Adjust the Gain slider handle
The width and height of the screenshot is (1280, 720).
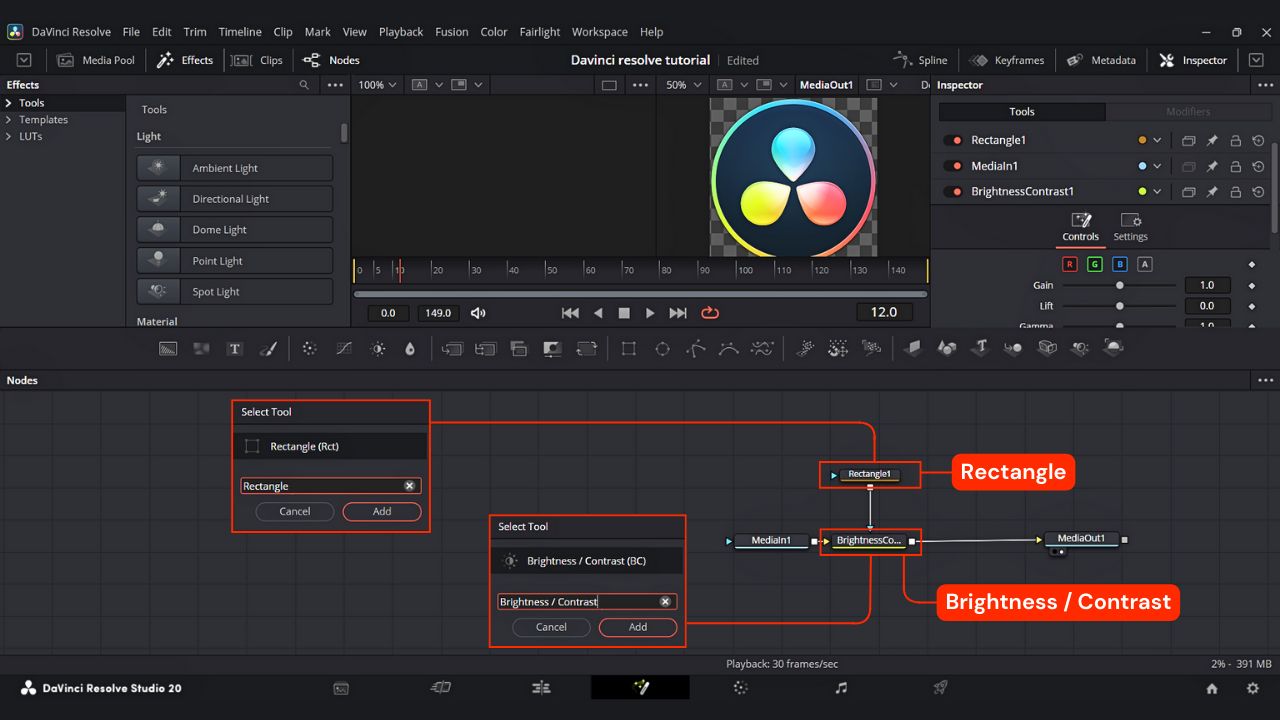(1120, 285)
